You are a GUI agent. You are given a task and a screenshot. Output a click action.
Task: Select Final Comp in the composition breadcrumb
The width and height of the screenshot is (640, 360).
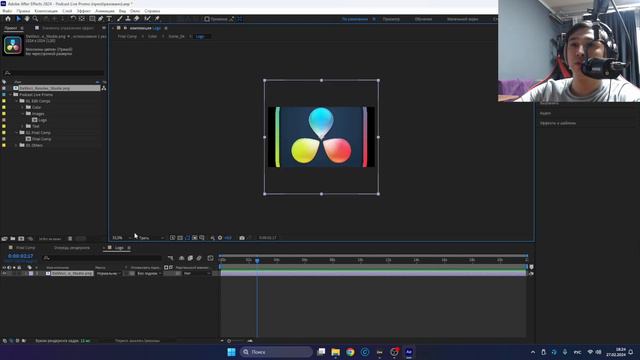pos(127,36)
